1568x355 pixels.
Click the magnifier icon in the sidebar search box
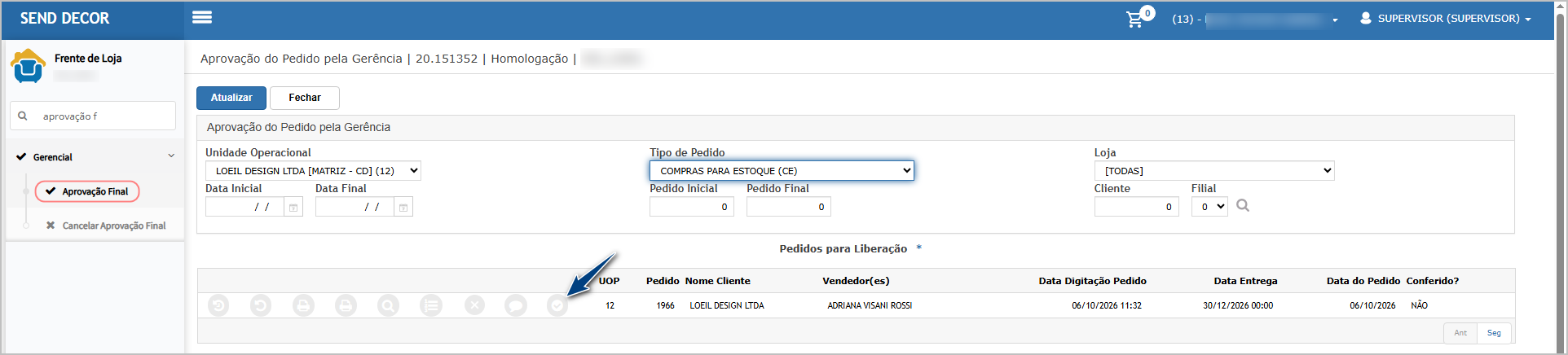[23, 116]
